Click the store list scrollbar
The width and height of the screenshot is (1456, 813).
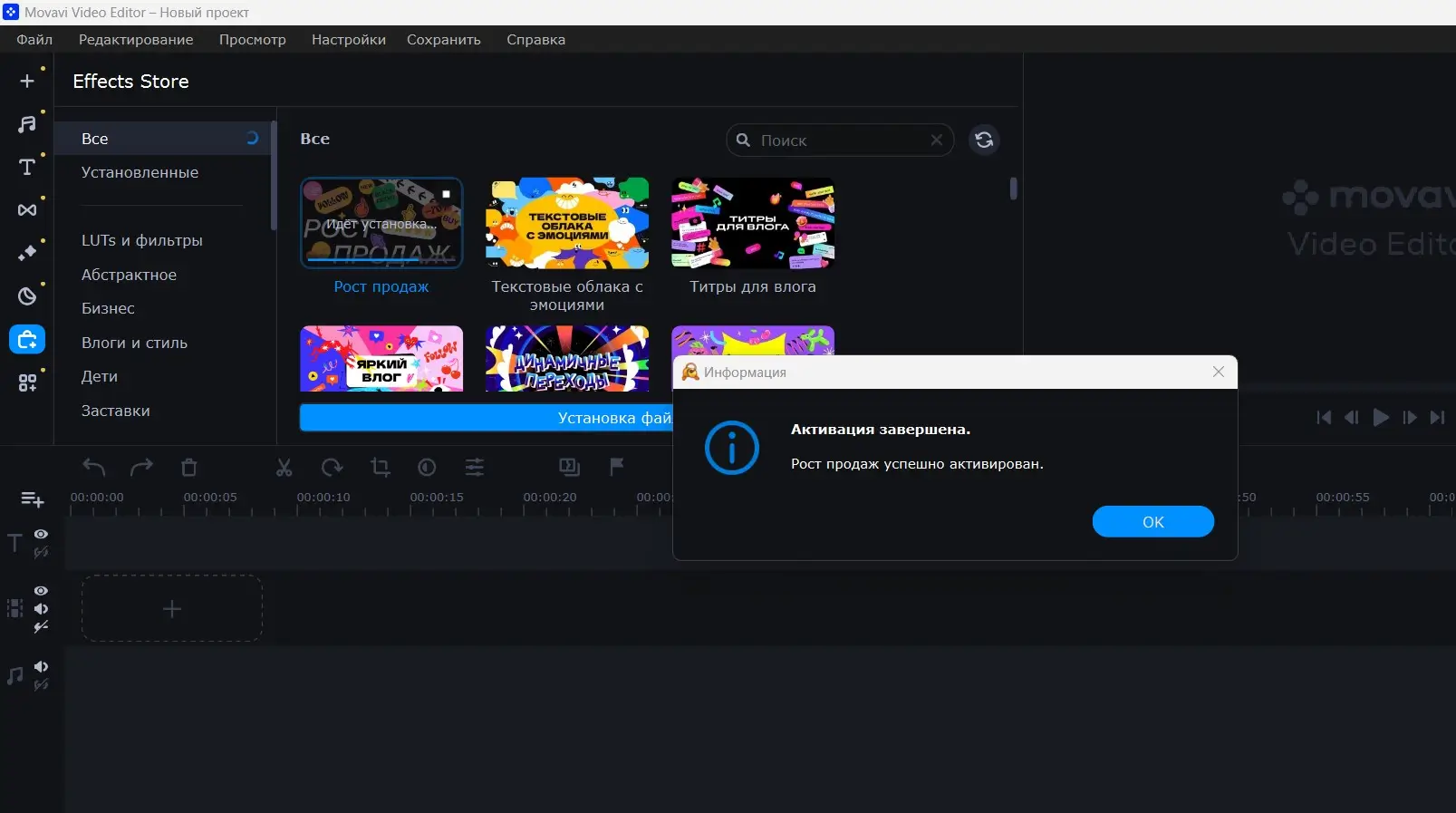point(1013,189)
